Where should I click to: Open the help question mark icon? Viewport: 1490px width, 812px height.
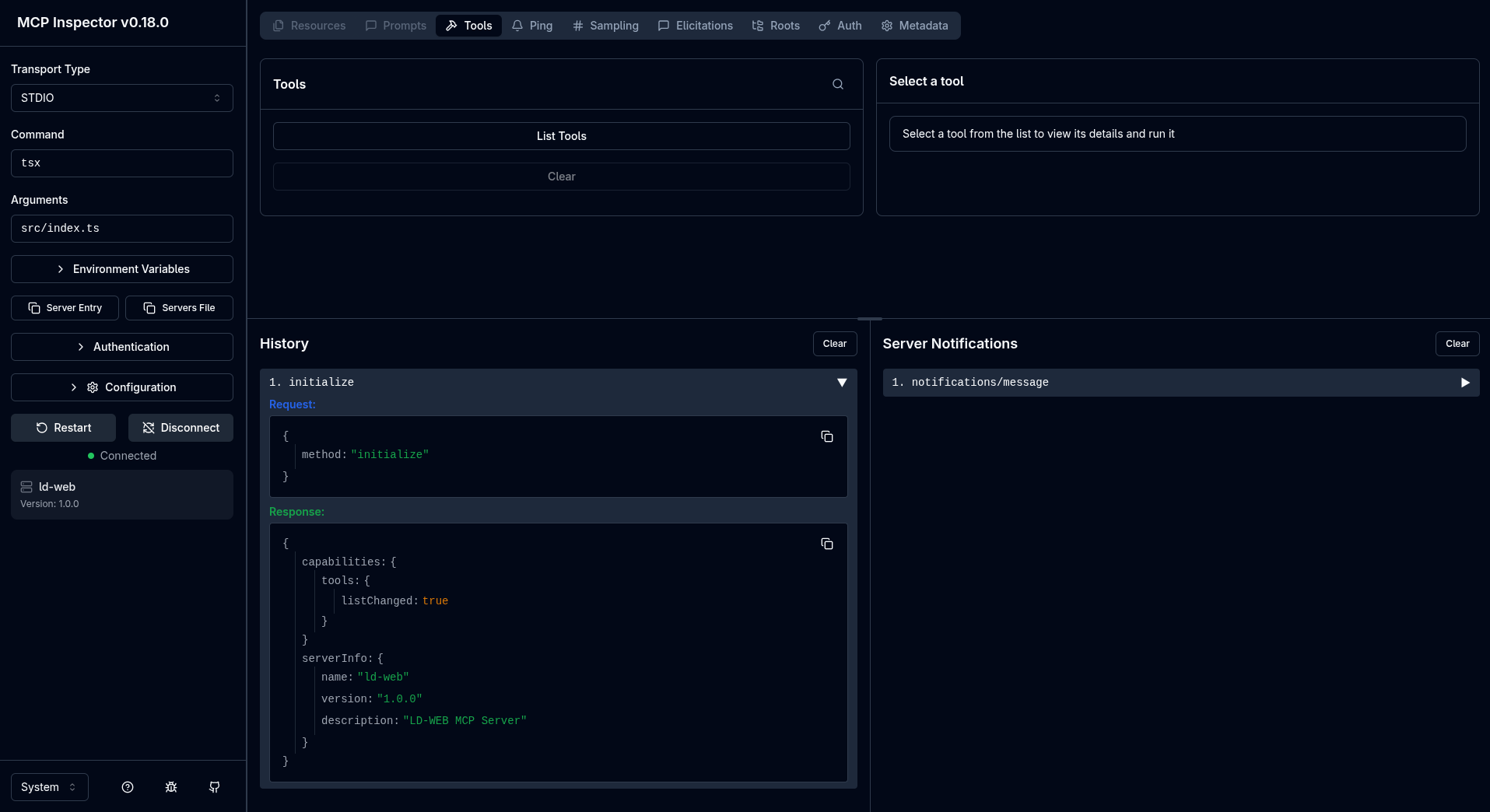127,787
